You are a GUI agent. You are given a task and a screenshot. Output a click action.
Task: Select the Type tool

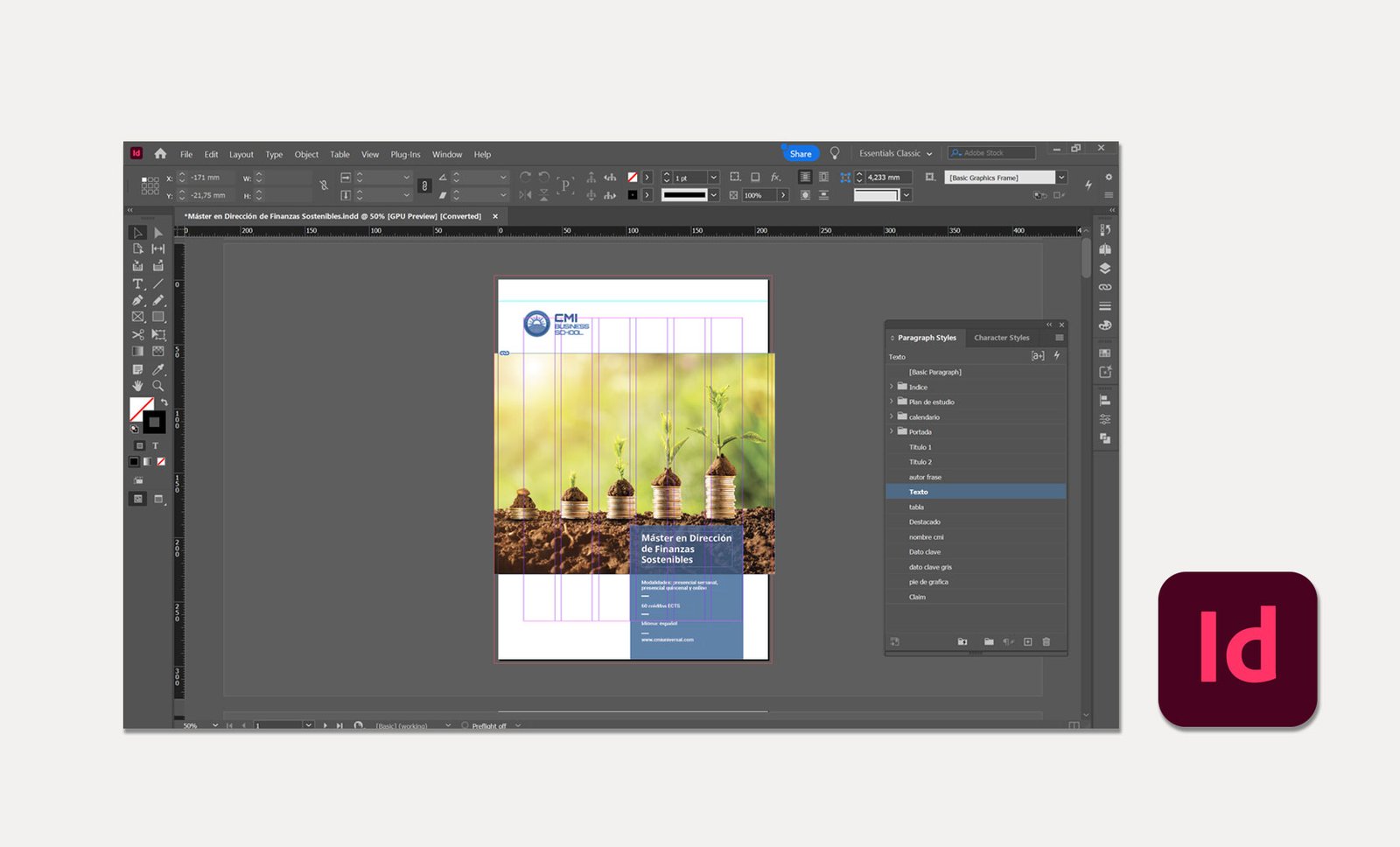[137, 284]
